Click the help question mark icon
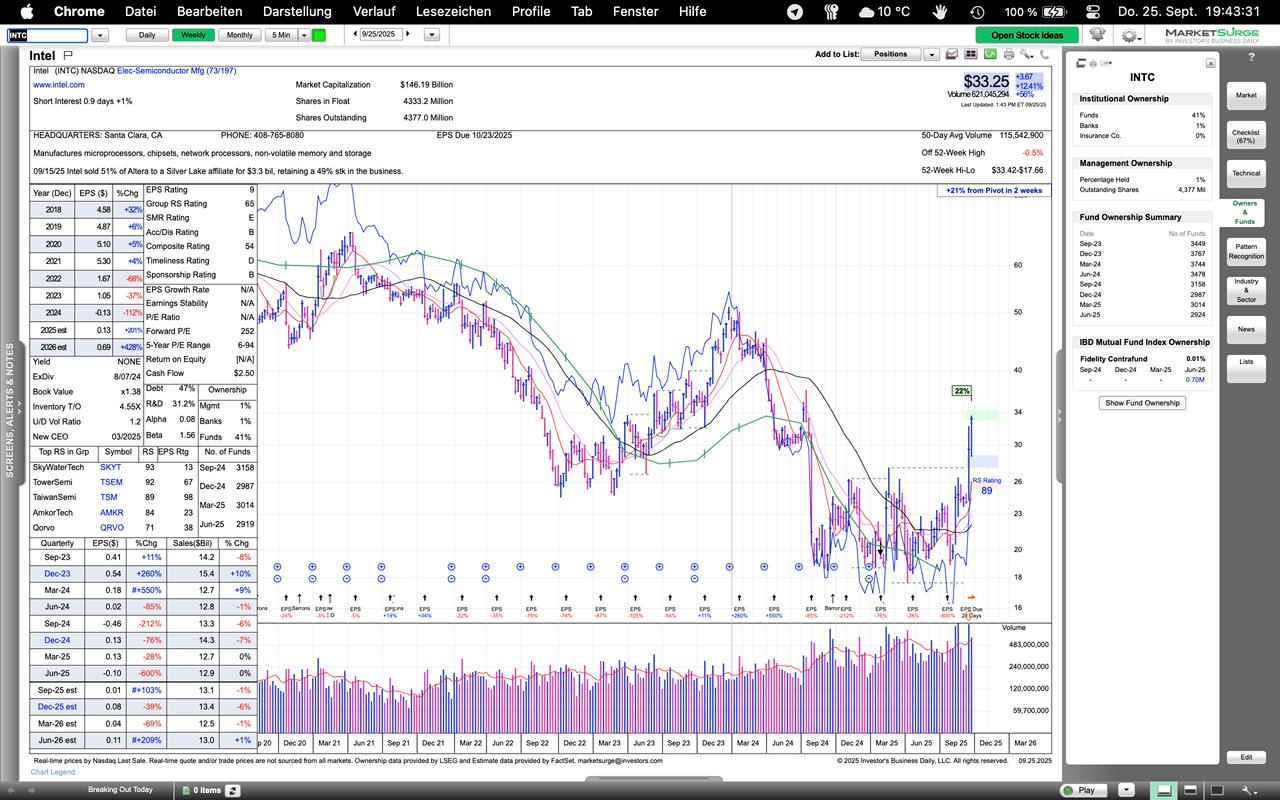The height and width of the screenshot is (800, 1280). [x=1251, y=57]
